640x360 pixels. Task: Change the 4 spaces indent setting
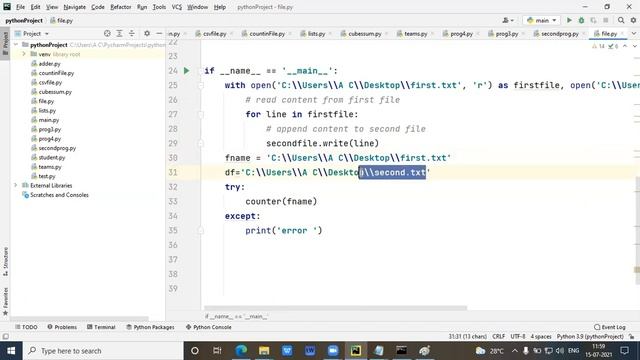(x=541, y=337)
